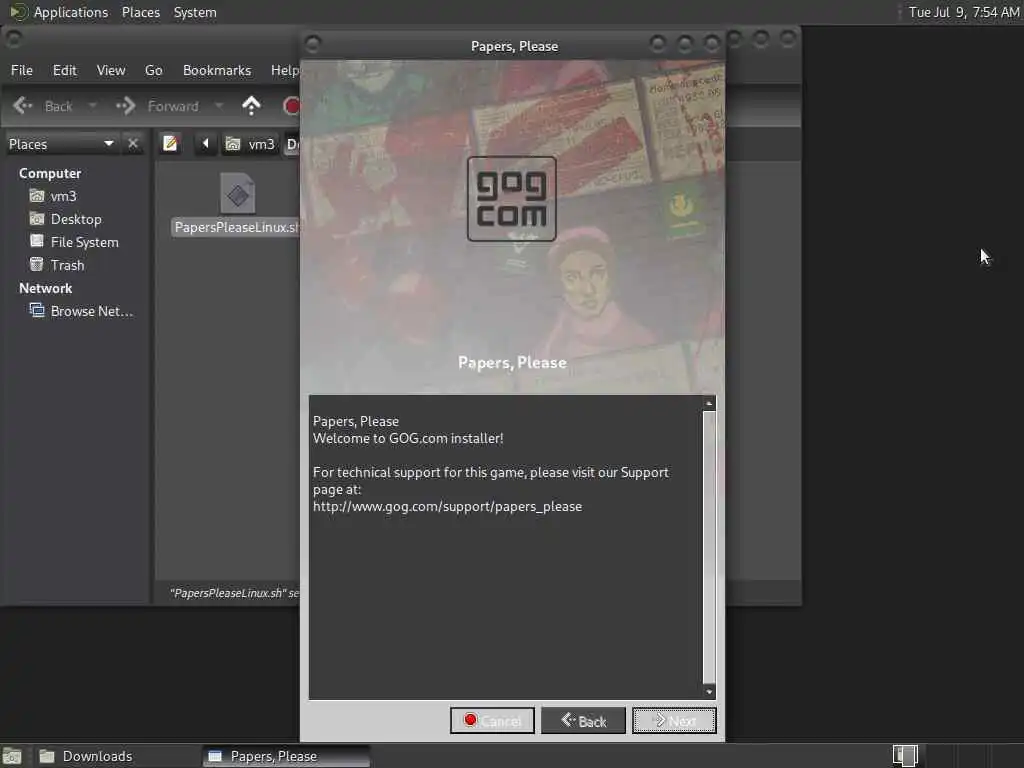Click file manager window menu button top-left

(x=13, y=39)
